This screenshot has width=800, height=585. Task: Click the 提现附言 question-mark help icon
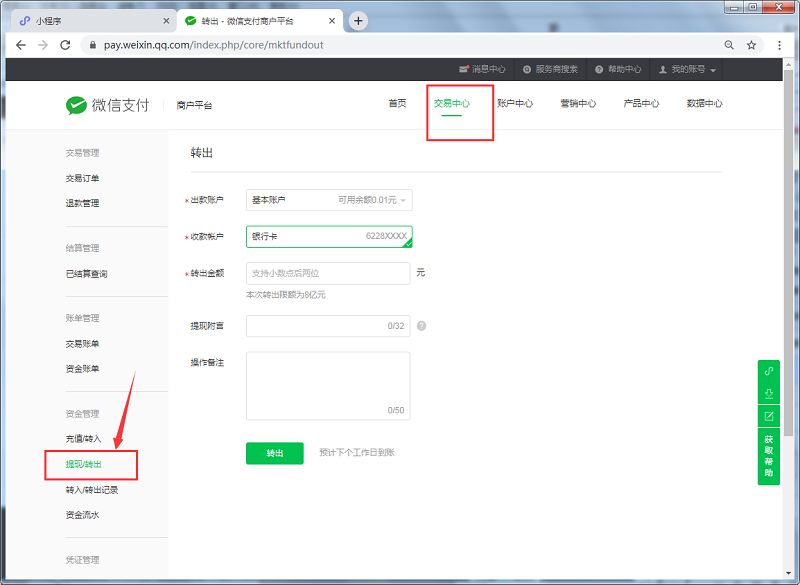click(421, 326)
